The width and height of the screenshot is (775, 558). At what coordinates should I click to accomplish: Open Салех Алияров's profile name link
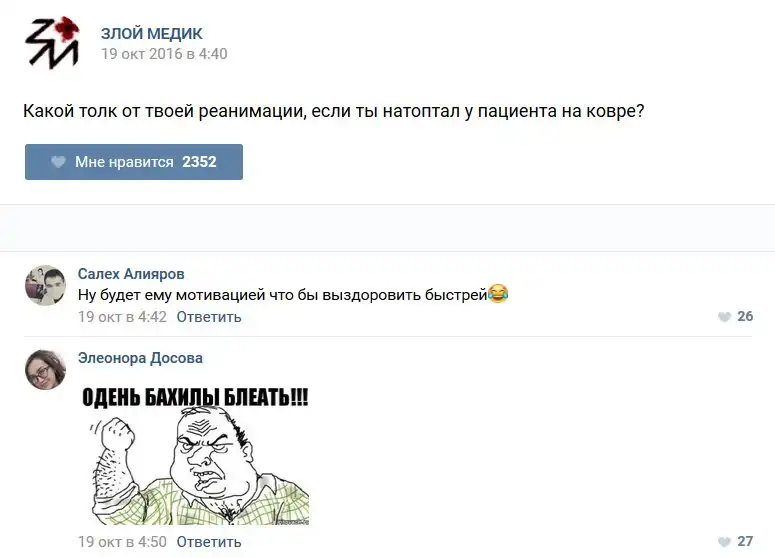131,274
